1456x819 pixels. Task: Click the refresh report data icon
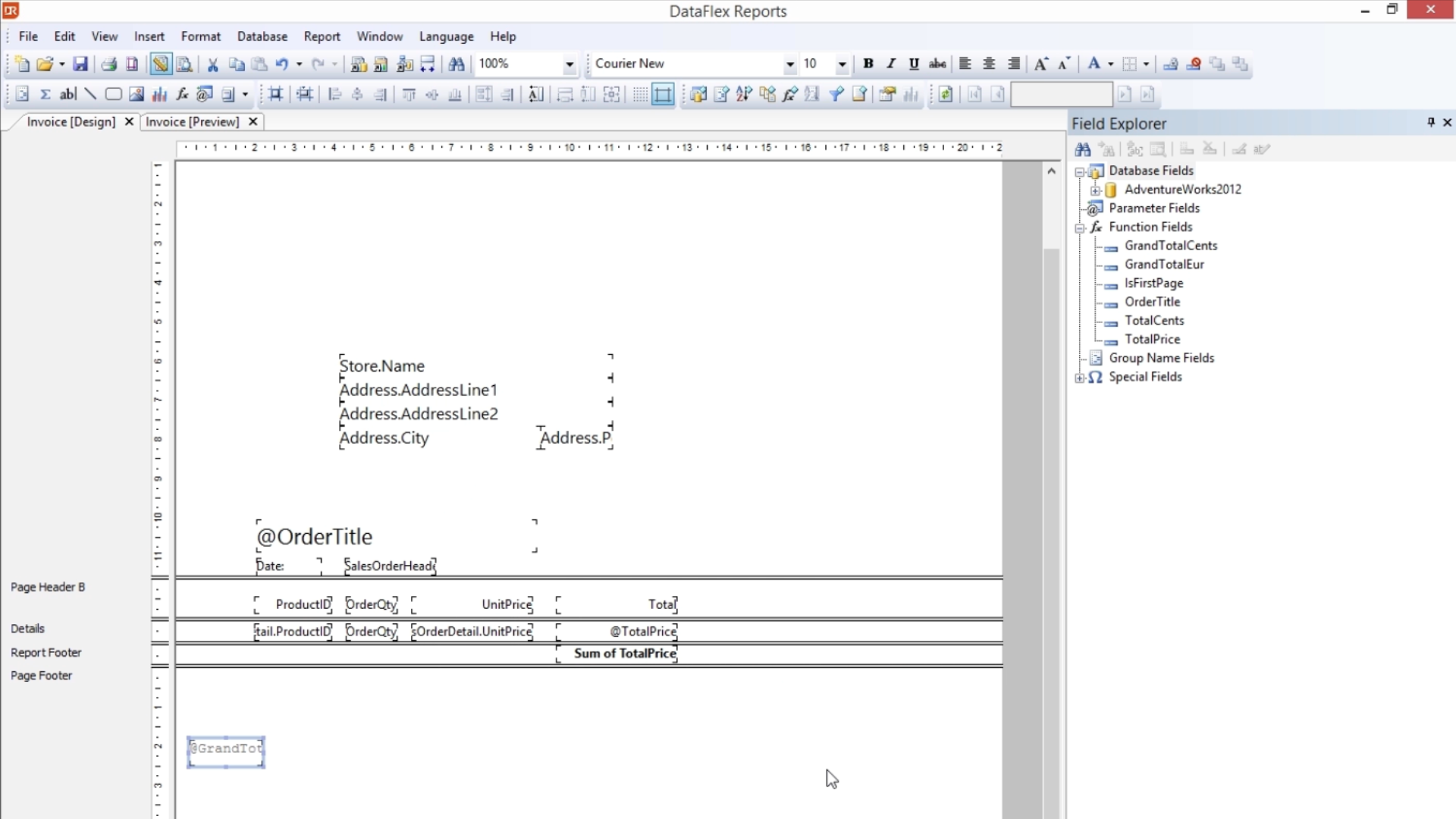tap(946, 95)
